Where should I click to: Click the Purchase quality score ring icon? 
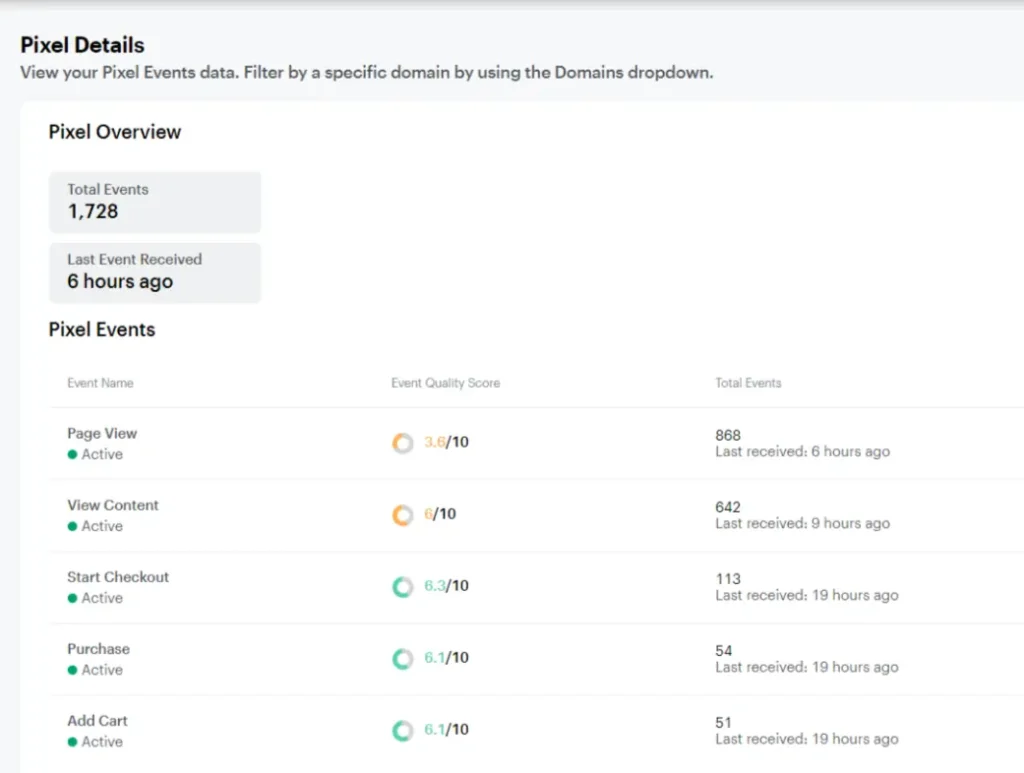pos(402,659)
